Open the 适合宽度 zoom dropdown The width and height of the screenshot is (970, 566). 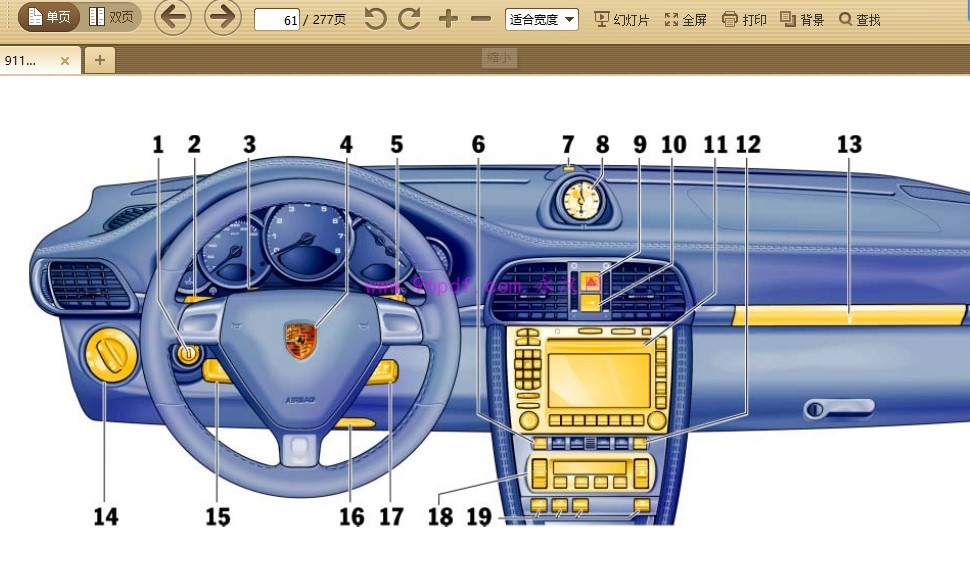541,19
